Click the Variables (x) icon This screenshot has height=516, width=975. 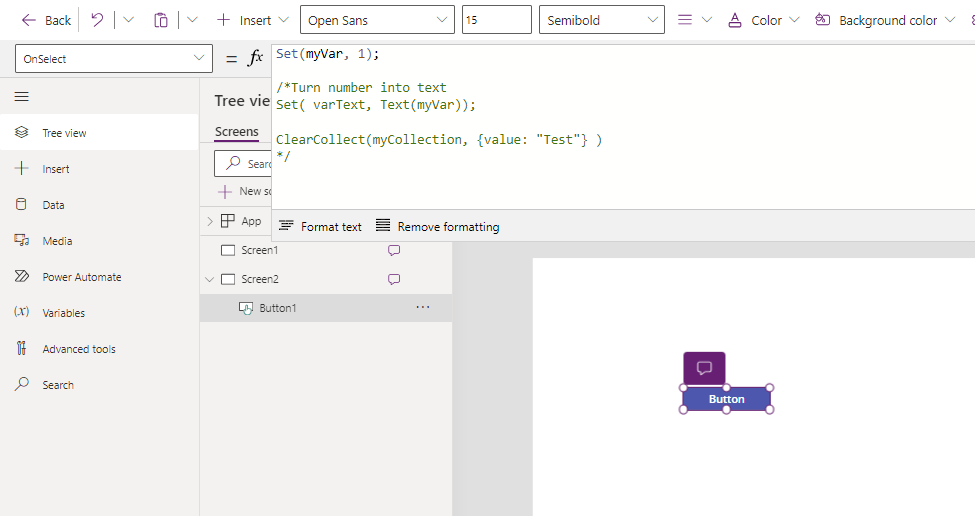(x=22, y=311)
